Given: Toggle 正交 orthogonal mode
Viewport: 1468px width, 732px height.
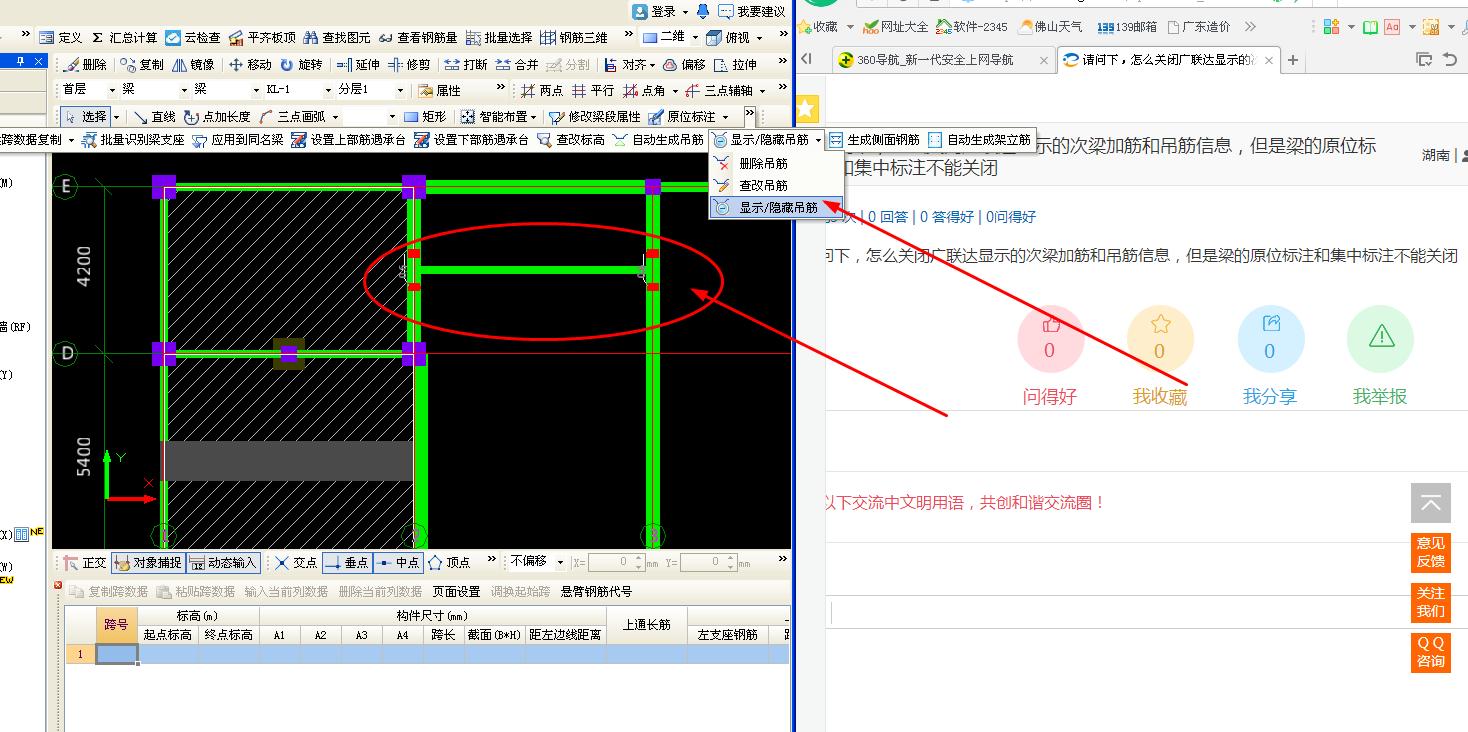Looking at the screenshot, I should click(85, 563).
